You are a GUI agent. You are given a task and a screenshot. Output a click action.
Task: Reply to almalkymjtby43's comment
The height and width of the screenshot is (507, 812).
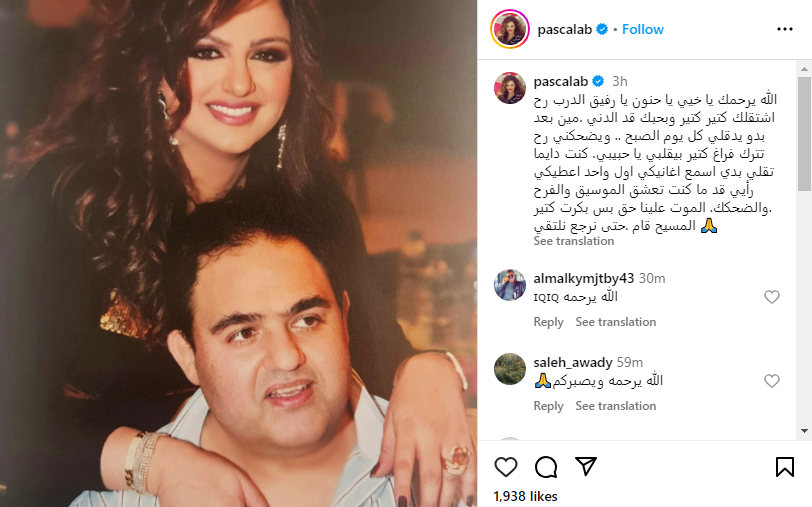pyautogui.click(x=548, y=322)
